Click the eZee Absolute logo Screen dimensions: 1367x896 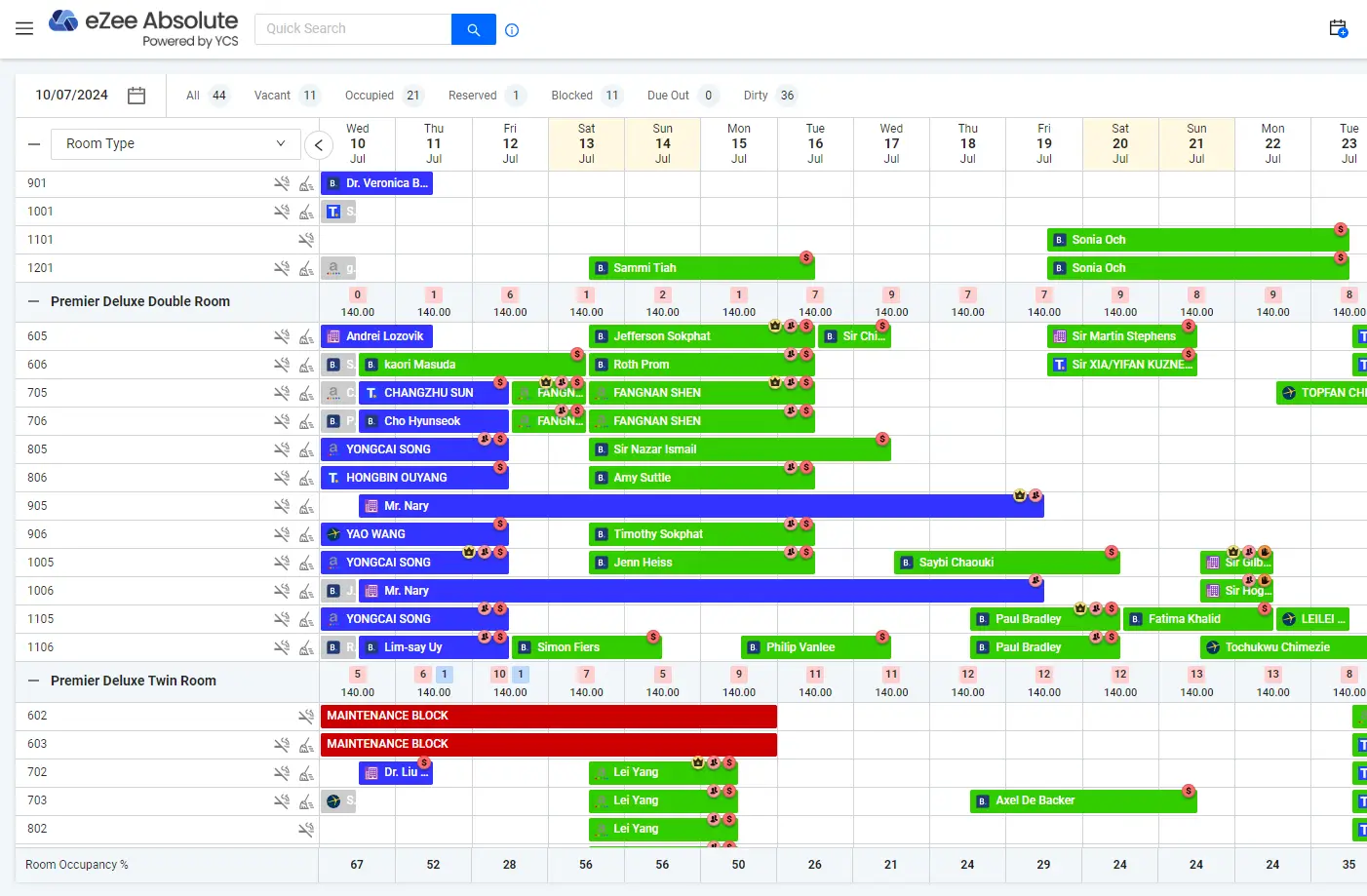pos(143,28)
